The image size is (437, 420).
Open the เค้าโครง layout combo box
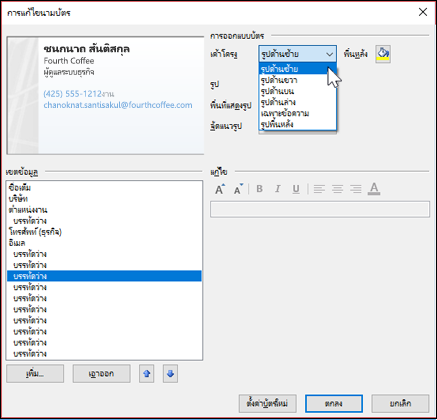[297, 54]
